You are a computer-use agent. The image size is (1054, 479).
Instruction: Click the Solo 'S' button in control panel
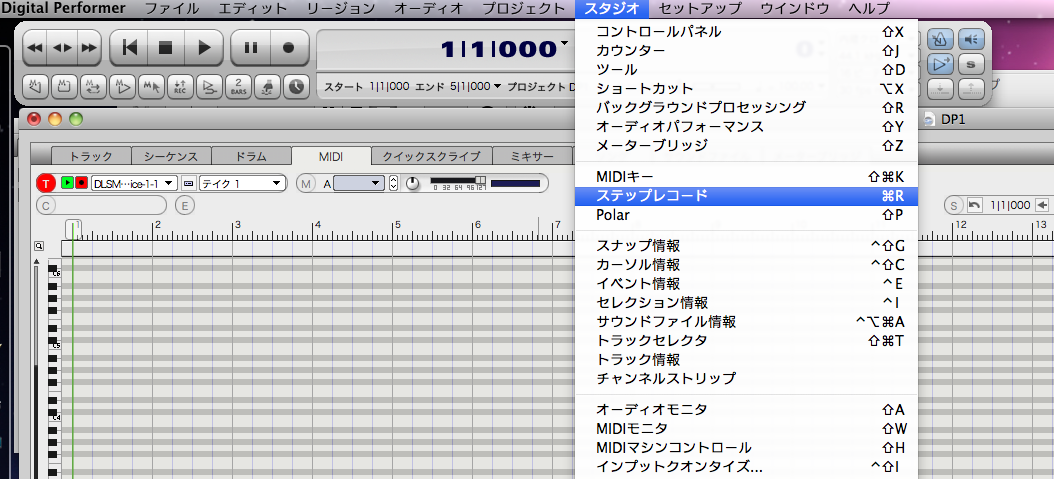point(971,64)
